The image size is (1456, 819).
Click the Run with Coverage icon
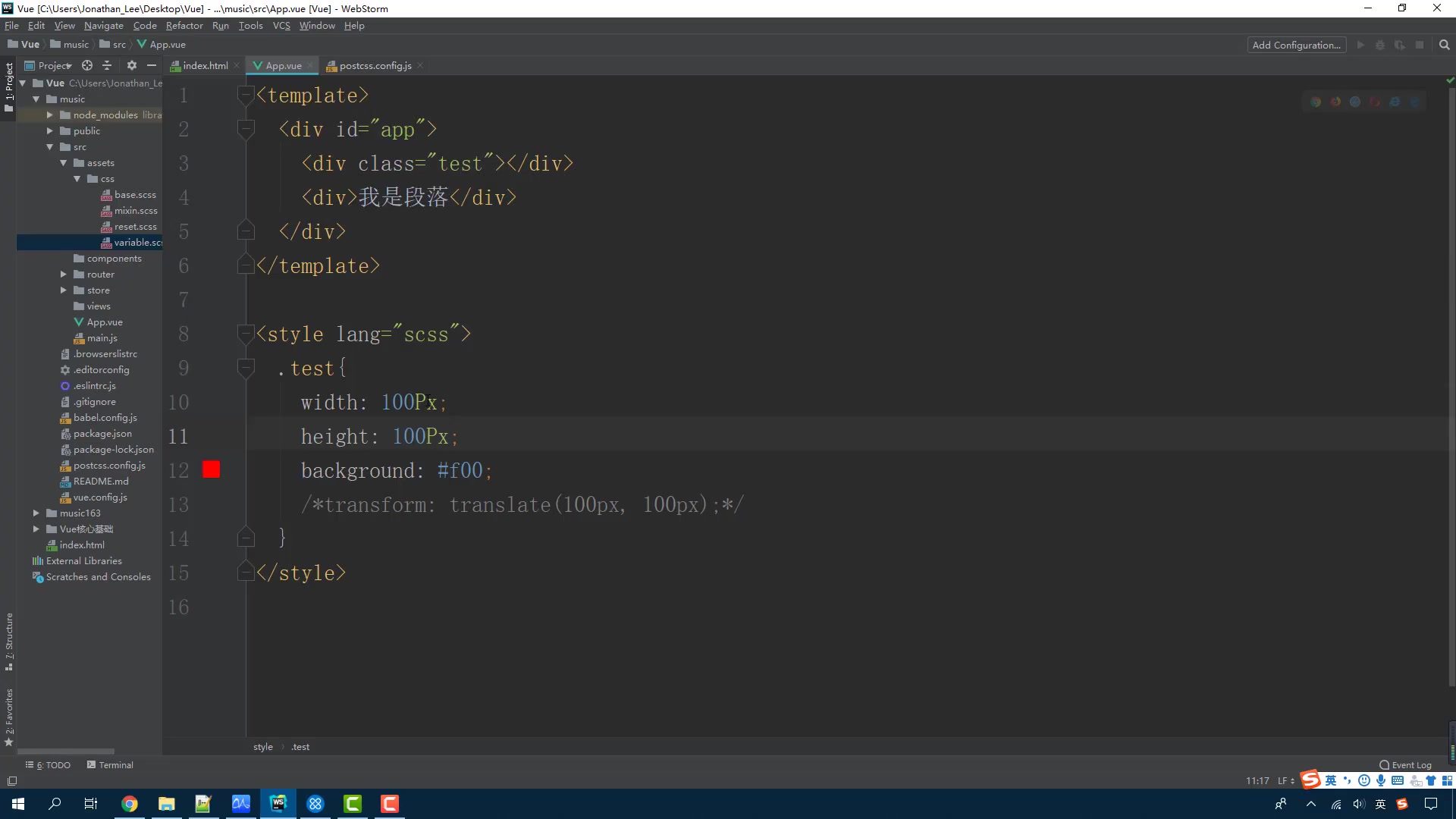click(1400, 45)
